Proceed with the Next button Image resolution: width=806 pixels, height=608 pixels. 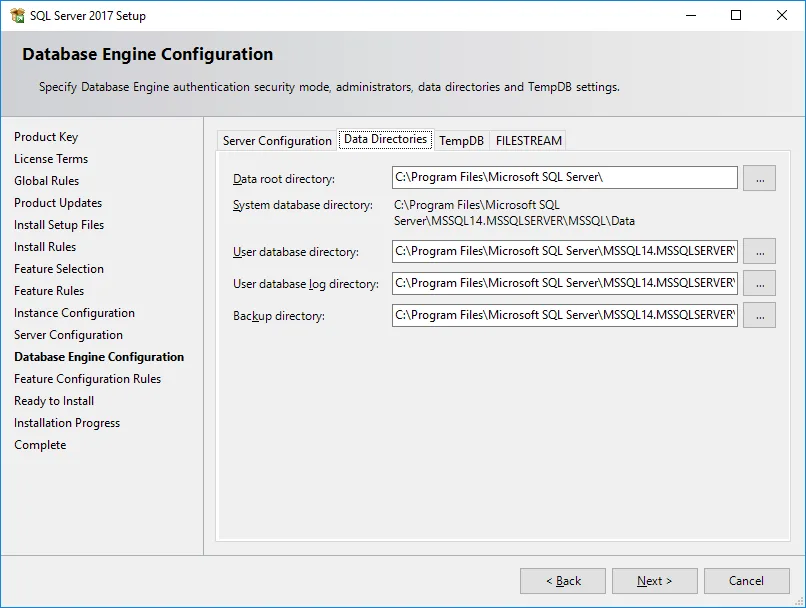click(654, 581)
